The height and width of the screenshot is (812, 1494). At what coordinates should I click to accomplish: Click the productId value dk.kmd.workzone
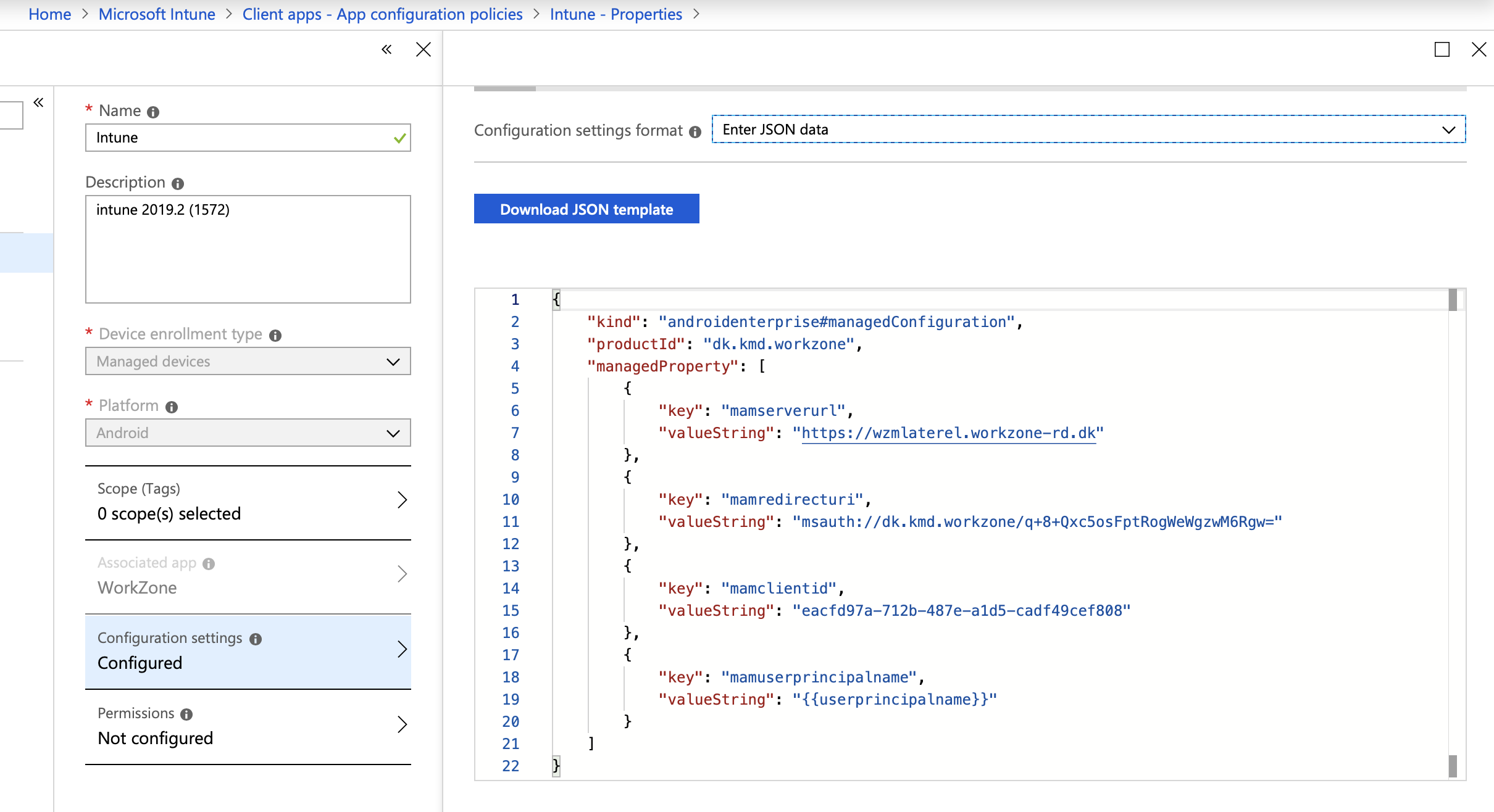pos(779,344)
